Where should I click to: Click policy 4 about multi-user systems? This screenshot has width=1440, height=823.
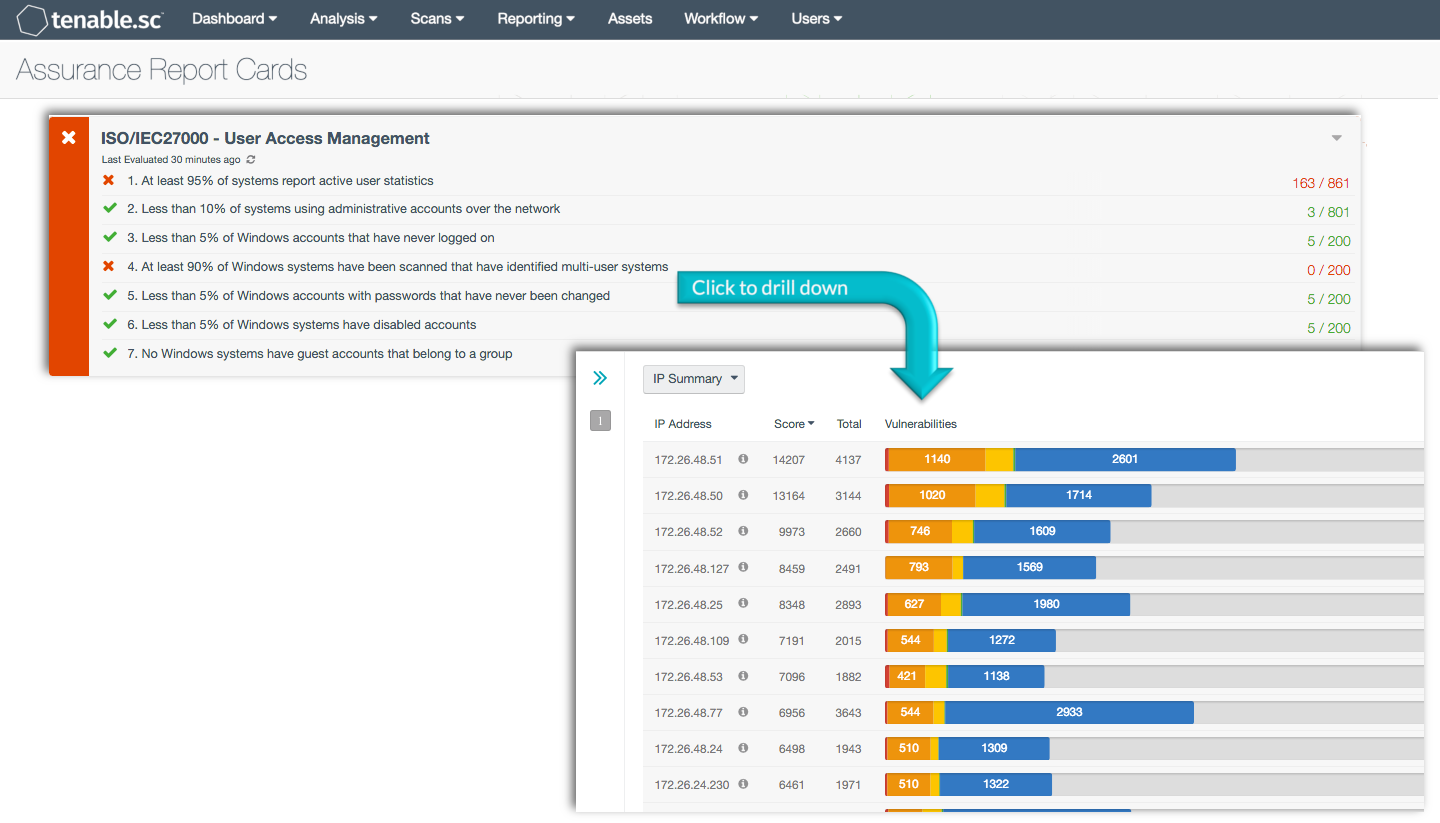[x=397, y=267]
